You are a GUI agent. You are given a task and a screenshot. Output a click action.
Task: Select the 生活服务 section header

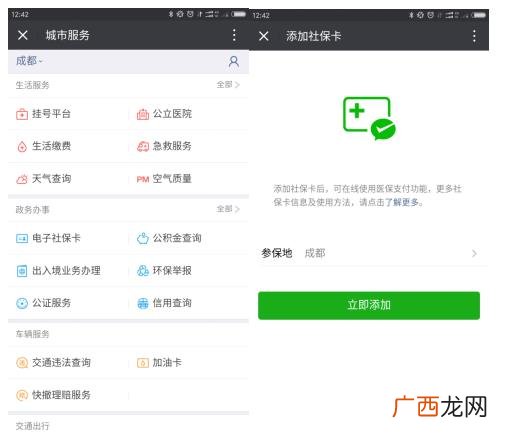tap(32, 85)
